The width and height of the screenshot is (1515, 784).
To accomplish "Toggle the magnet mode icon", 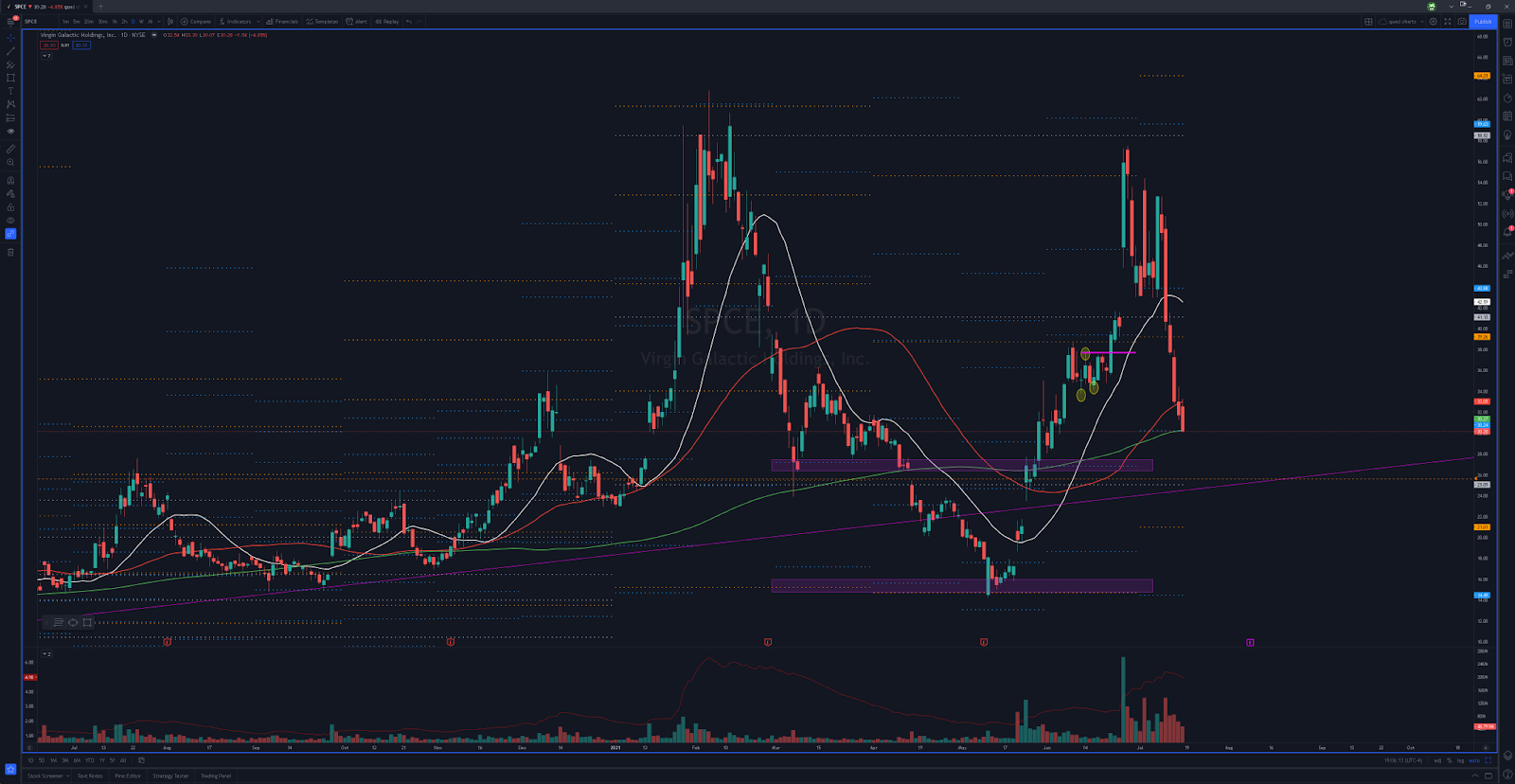I will [x=10, y=180].
